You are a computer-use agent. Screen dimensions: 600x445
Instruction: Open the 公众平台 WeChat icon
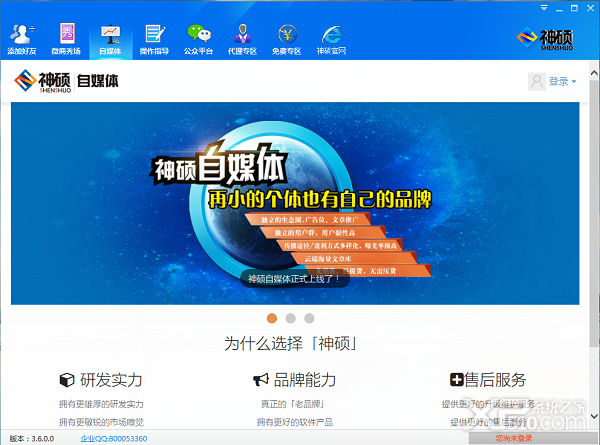pyautogui.click(x=199, y=39)
